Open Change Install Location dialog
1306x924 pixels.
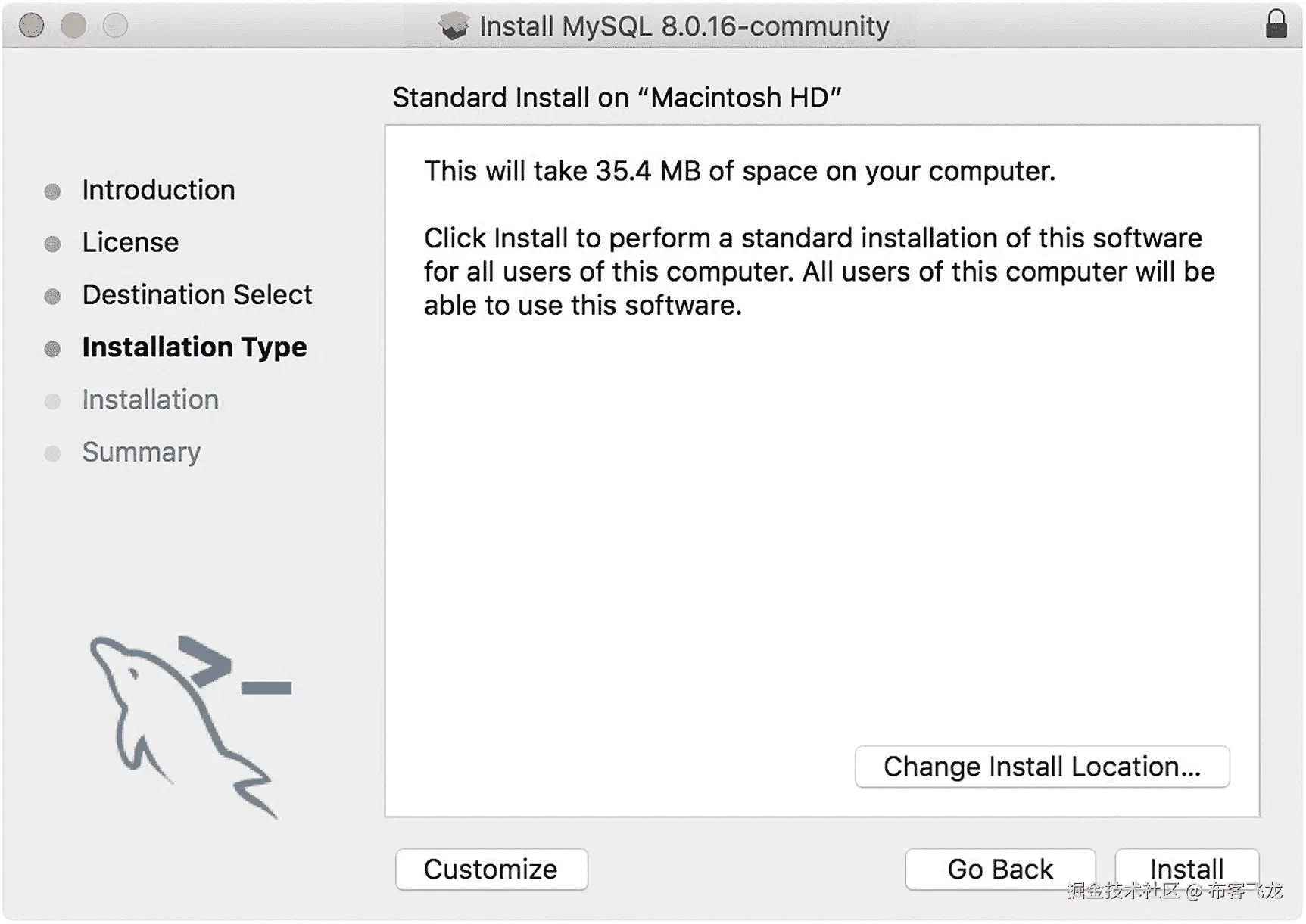click(1042, 767)
